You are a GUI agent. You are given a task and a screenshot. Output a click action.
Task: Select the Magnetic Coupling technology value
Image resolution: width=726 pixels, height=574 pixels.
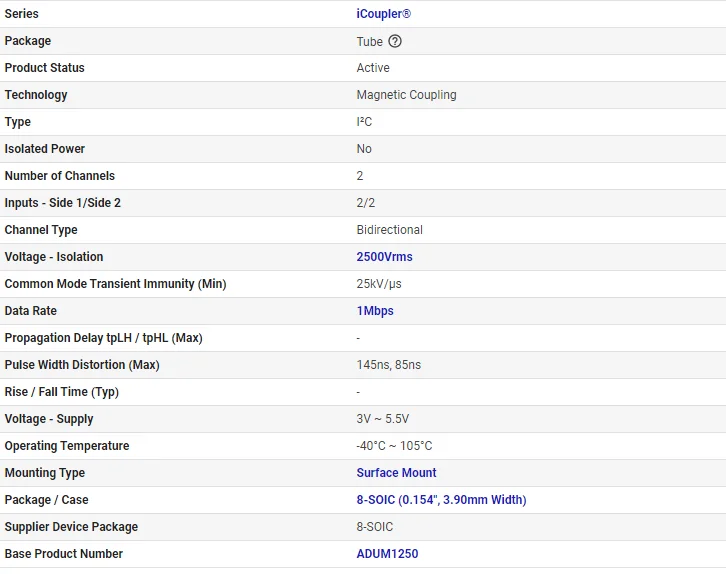(406, 95)
